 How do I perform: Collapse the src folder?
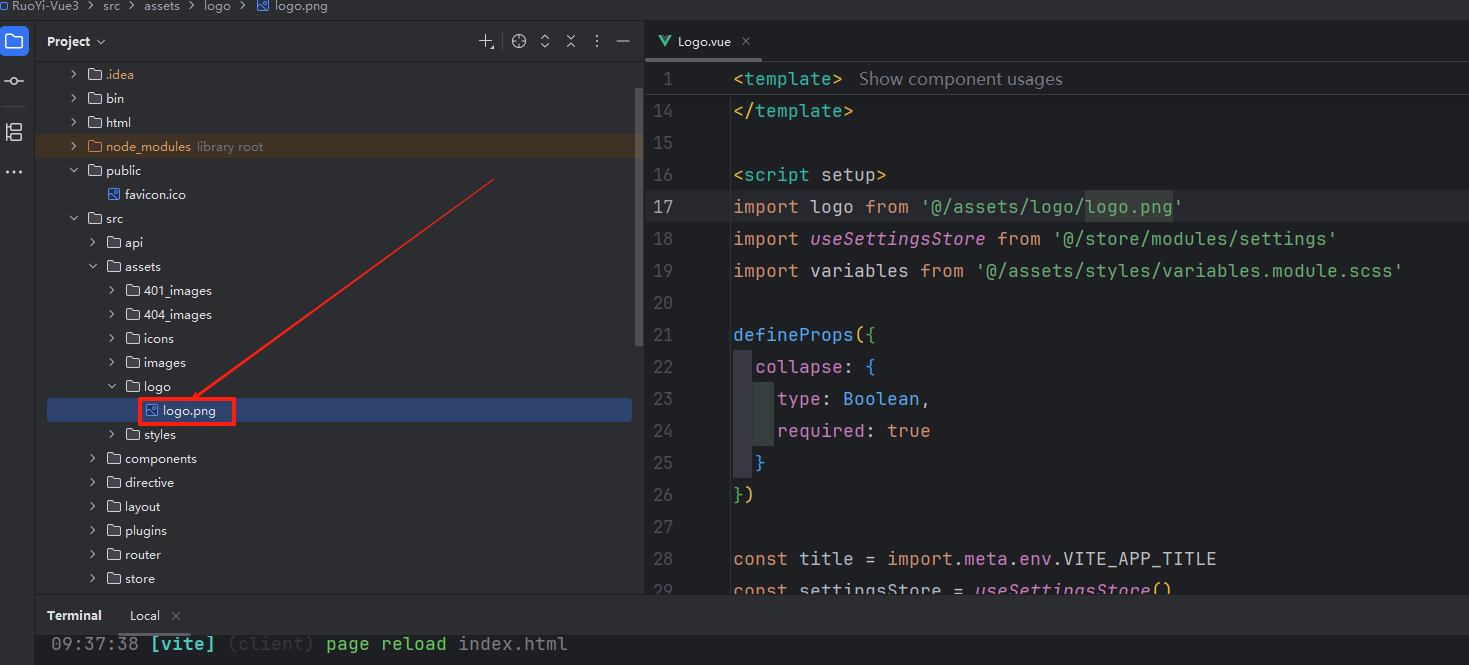pos(73,219)
